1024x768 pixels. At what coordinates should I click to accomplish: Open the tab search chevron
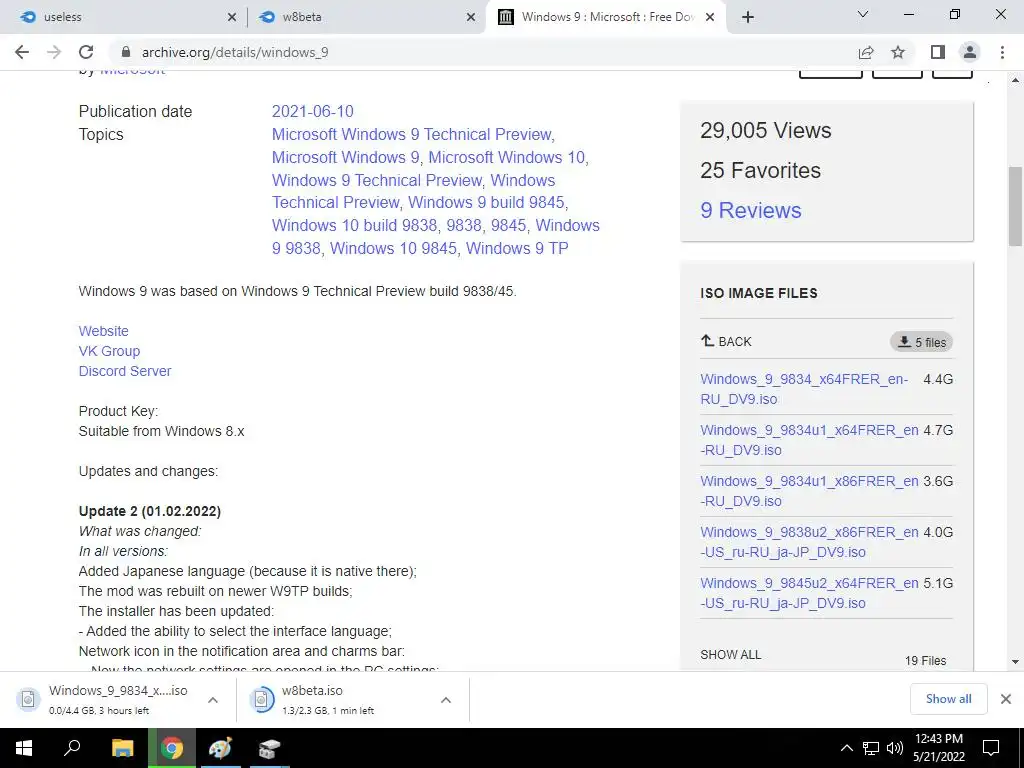click(863, 14)
